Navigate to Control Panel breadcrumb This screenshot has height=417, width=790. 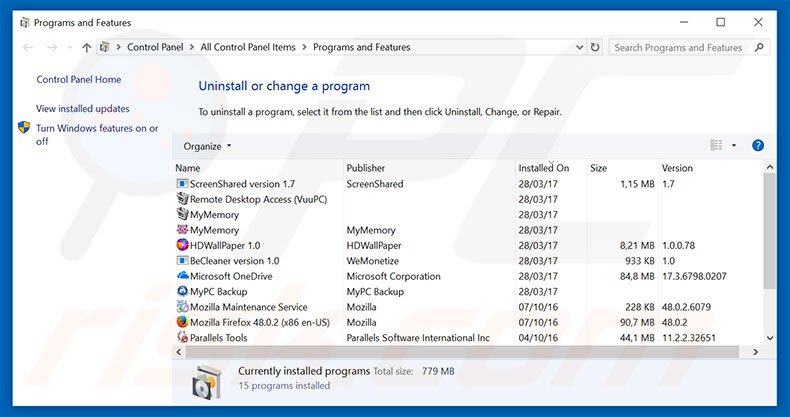[155, 47]
